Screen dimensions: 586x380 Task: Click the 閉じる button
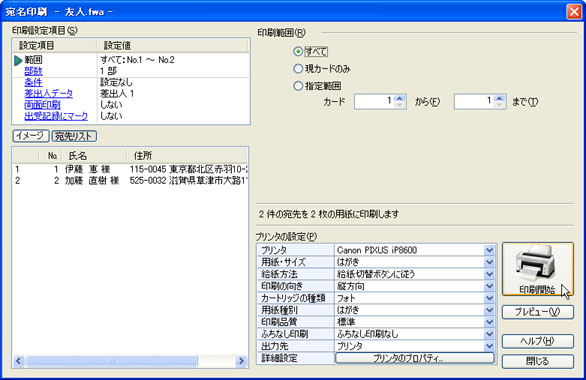pyautogui.click(x=537, y=361)
